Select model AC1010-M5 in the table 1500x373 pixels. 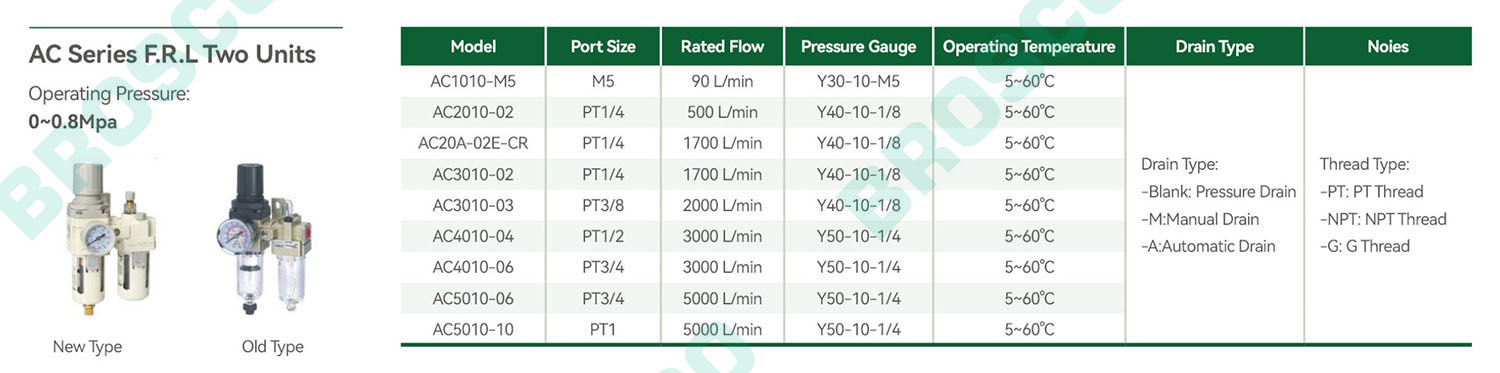pyautogui.click(x=473, y=81)
